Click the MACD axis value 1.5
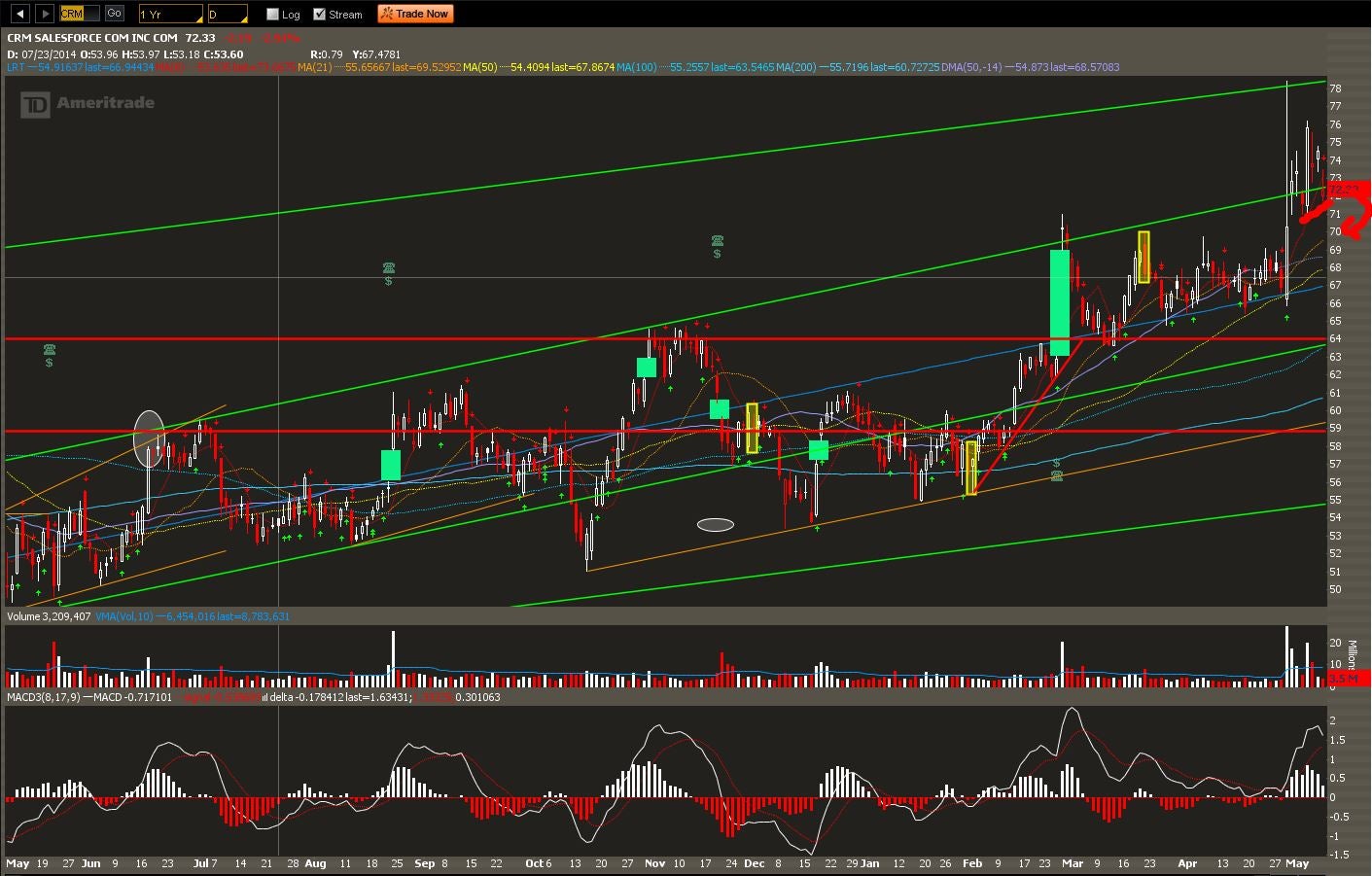The image size is (1372, 876). pyautogui.click(x=1338, y=740)
